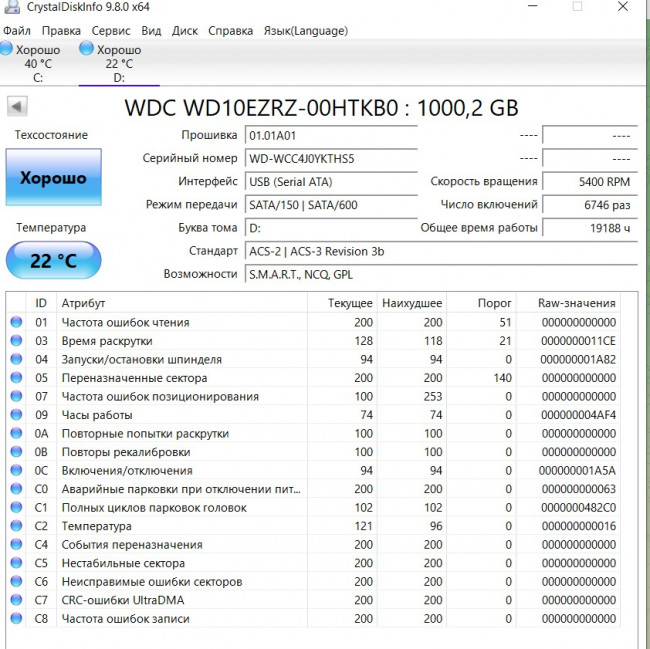Click raw value 000000004AF4
The width and height of the screenshot is (650, 649).
click(x=578, y=415)
